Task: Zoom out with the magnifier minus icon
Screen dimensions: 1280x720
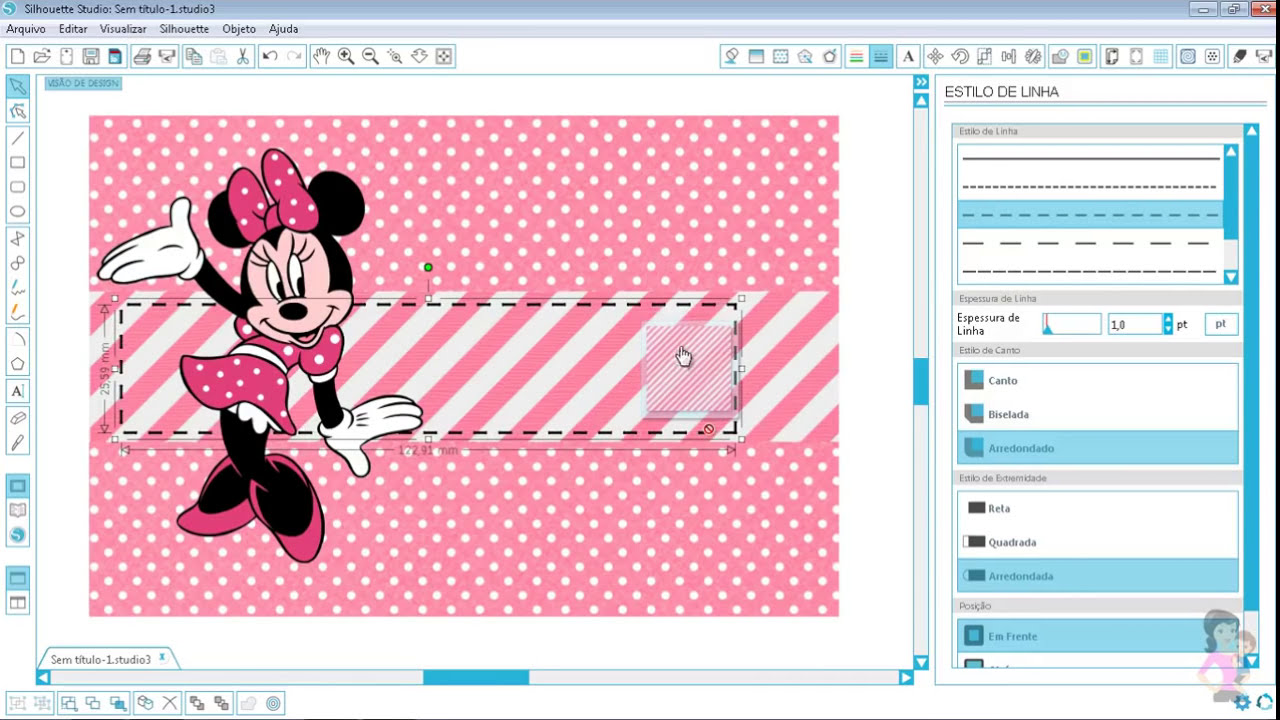Action: (x=370, y=56)
